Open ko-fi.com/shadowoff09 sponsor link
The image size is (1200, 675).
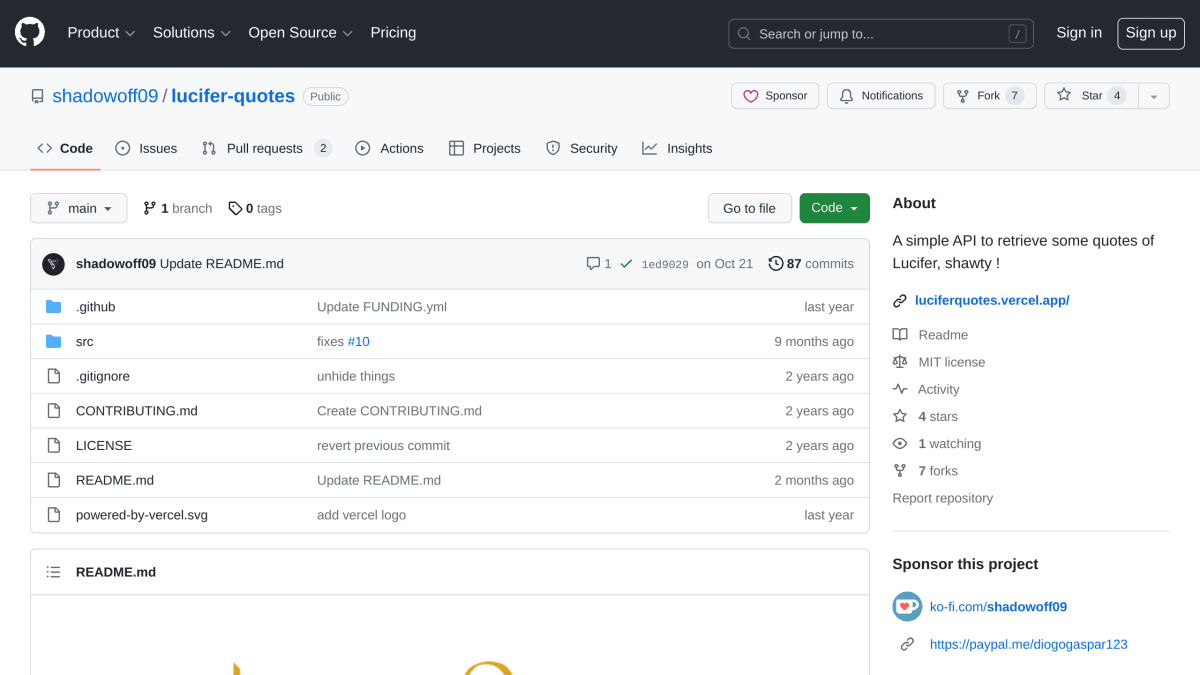coord(998,607)
